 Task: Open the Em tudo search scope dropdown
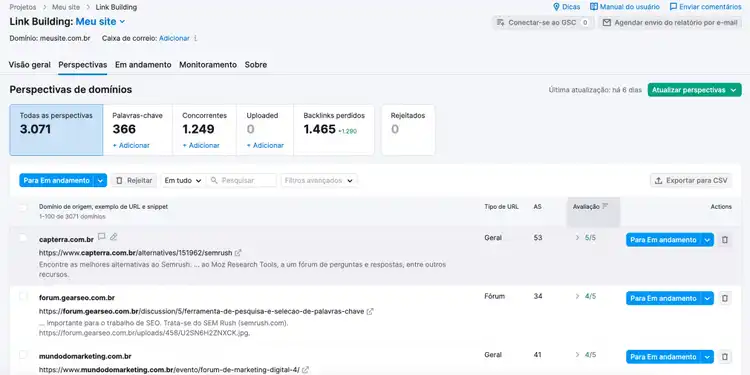pyautogui.click(x=183, y=180)
